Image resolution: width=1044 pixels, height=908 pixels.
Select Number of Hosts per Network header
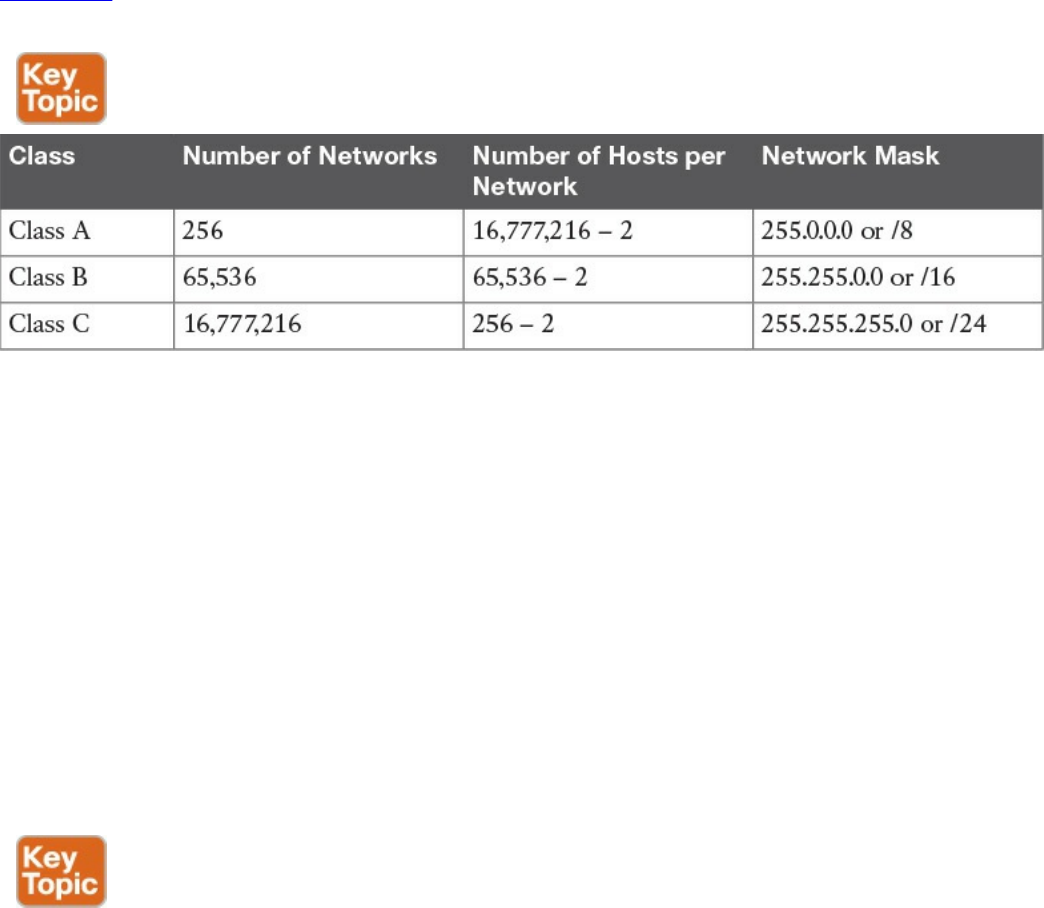(608, 172)
